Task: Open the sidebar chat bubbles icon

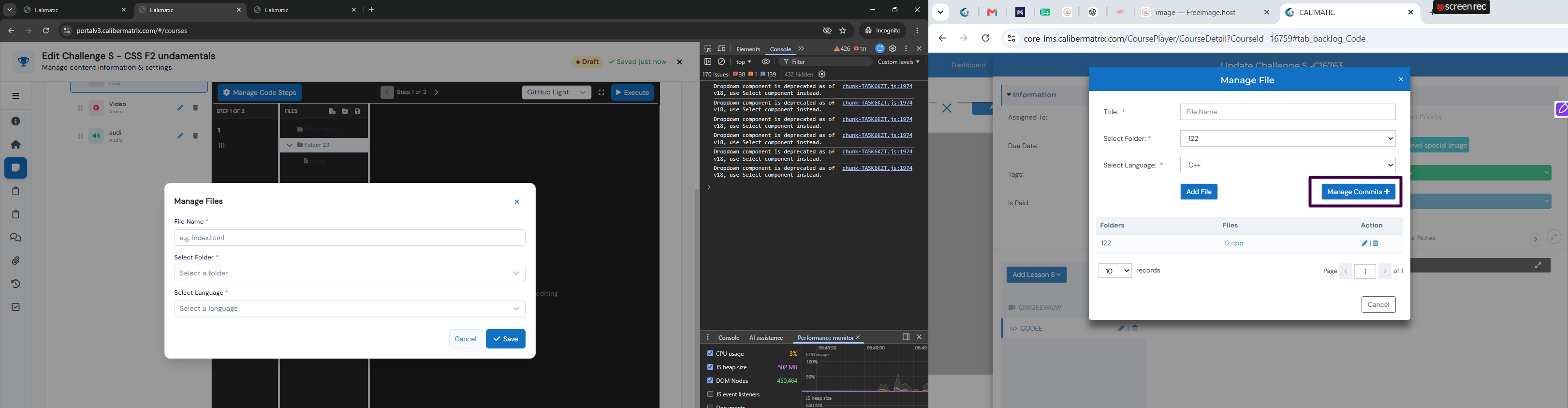Action: click(16, 238)
